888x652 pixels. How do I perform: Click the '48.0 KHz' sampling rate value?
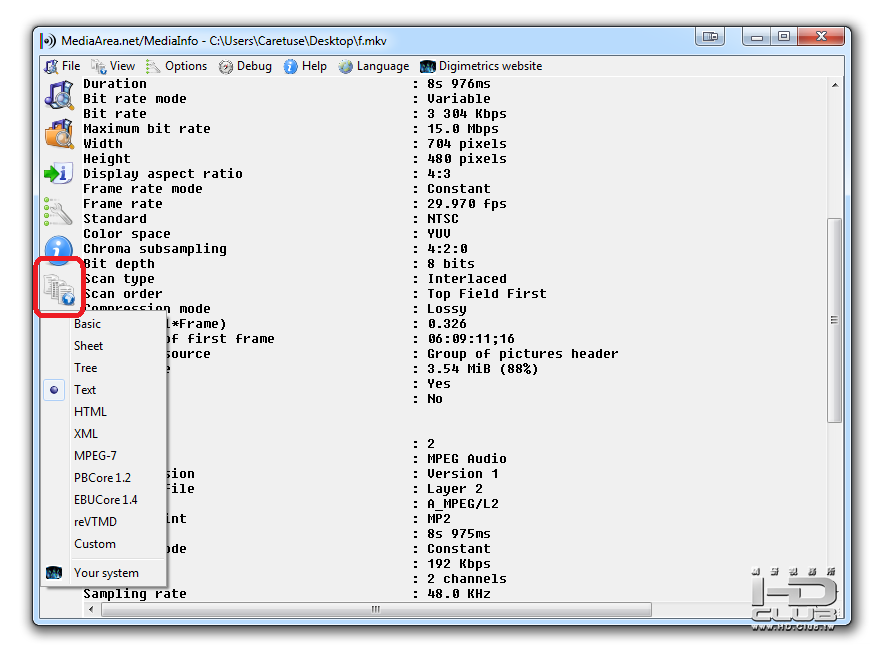pos(459,594)
